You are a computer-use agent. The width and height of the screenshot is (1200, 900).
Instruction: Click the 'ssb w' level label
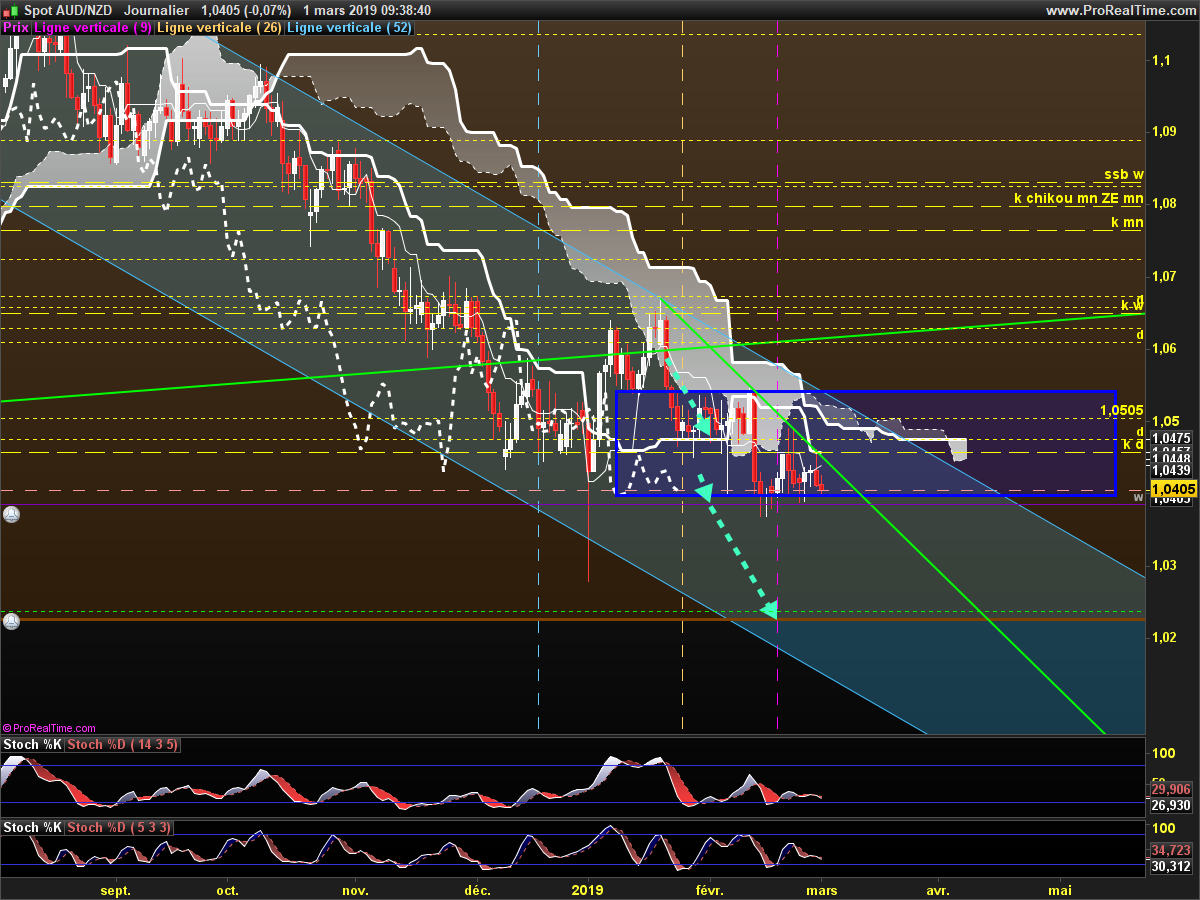1123,174
